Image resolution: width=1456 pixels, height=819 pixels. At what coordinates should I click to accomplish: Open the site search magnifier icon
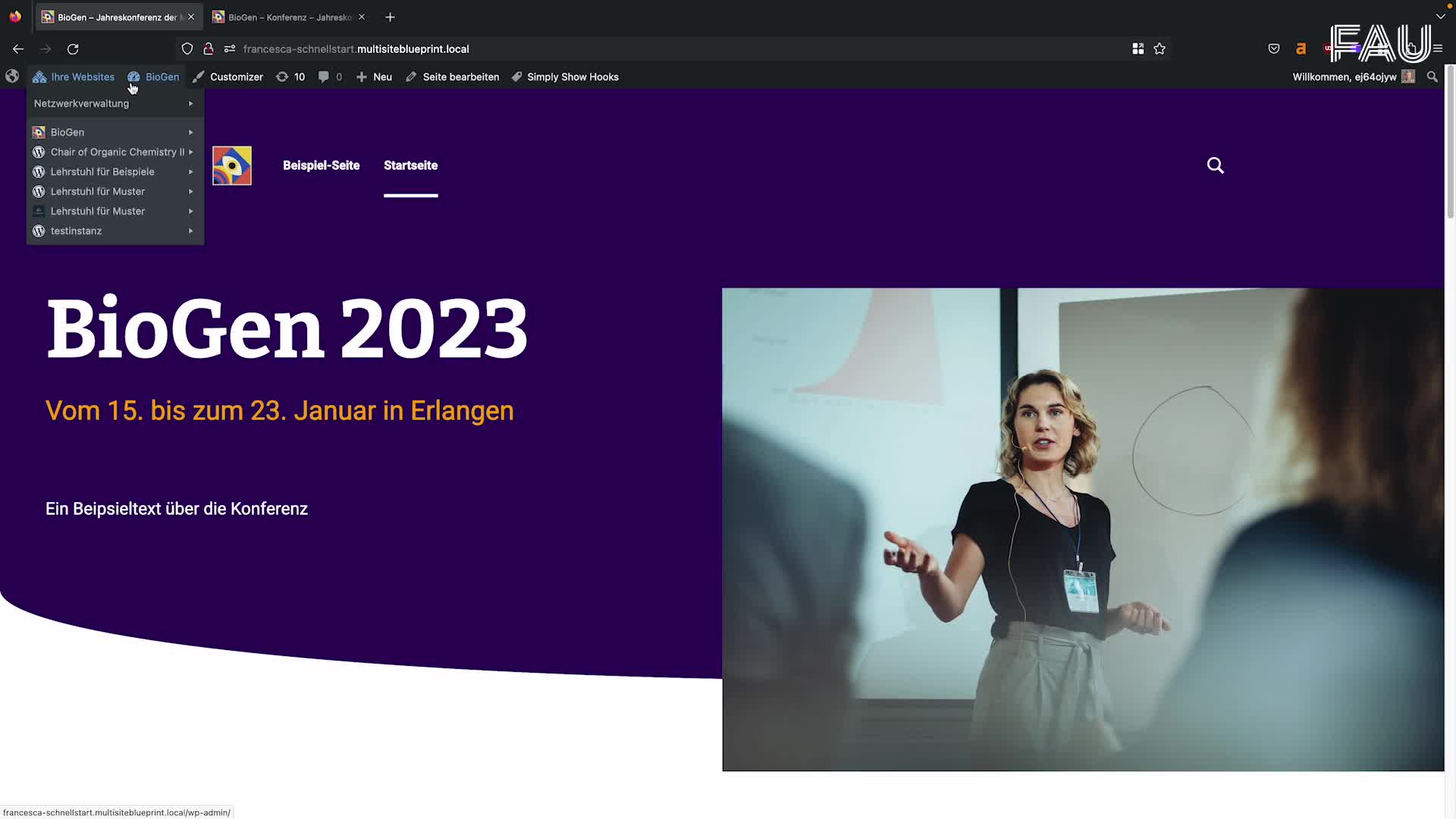1215,165
